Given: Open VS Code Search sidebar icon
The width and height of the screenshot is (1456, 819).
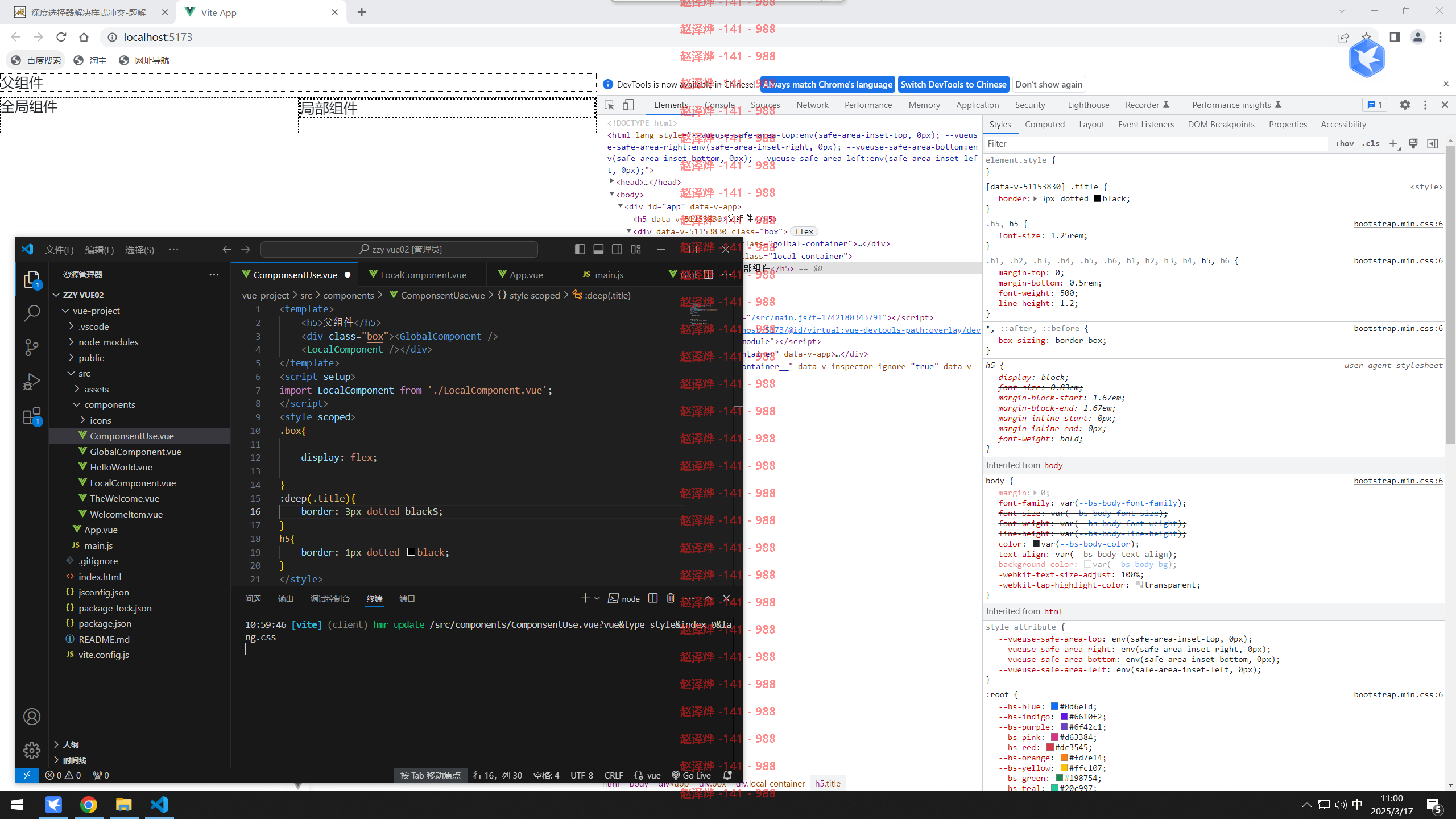Looking at the screenshot, I should [x=32, y=313].
